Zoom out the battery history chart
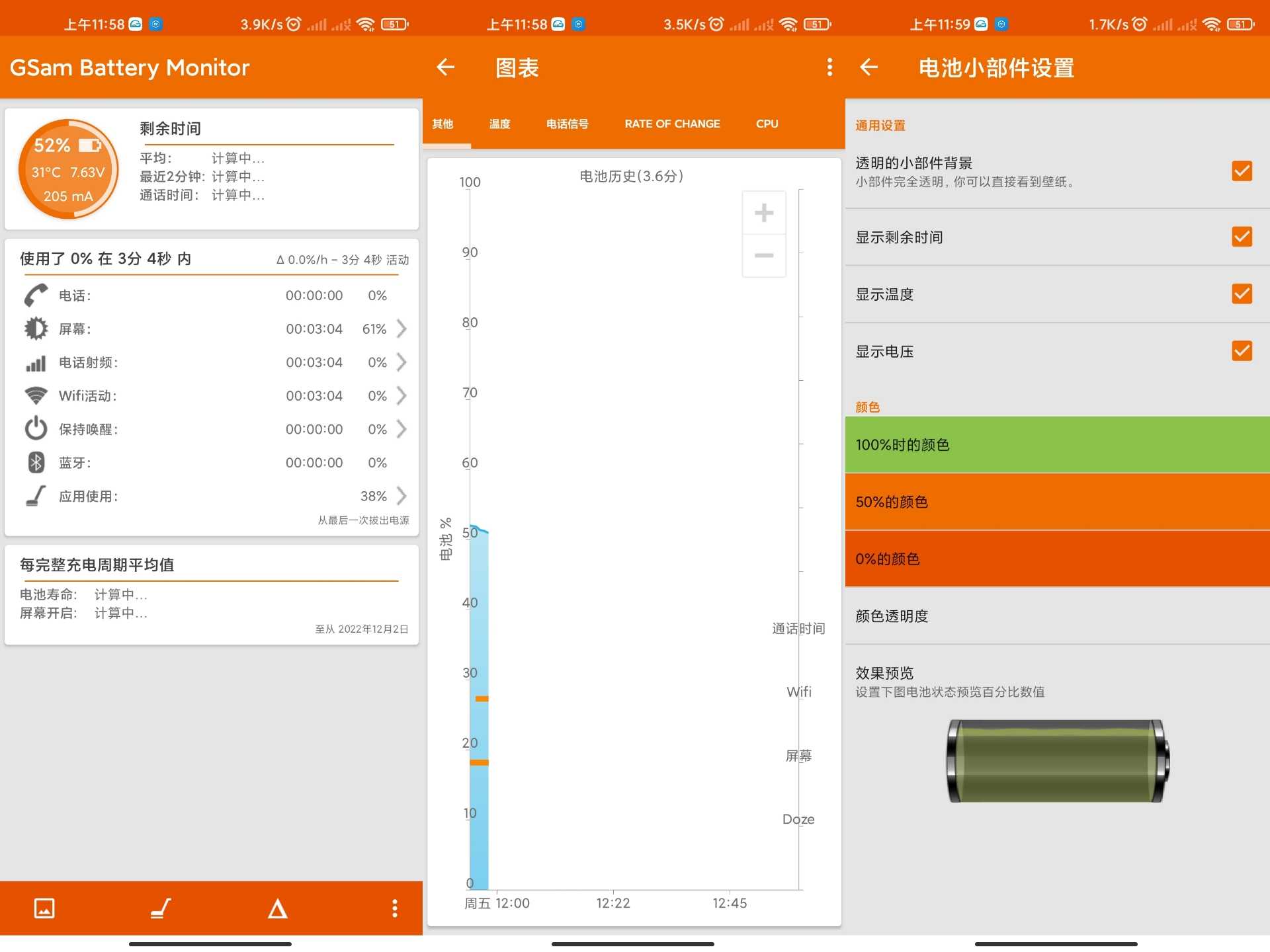The height and width of the screenshot is (952, 1270). (764, 255)
